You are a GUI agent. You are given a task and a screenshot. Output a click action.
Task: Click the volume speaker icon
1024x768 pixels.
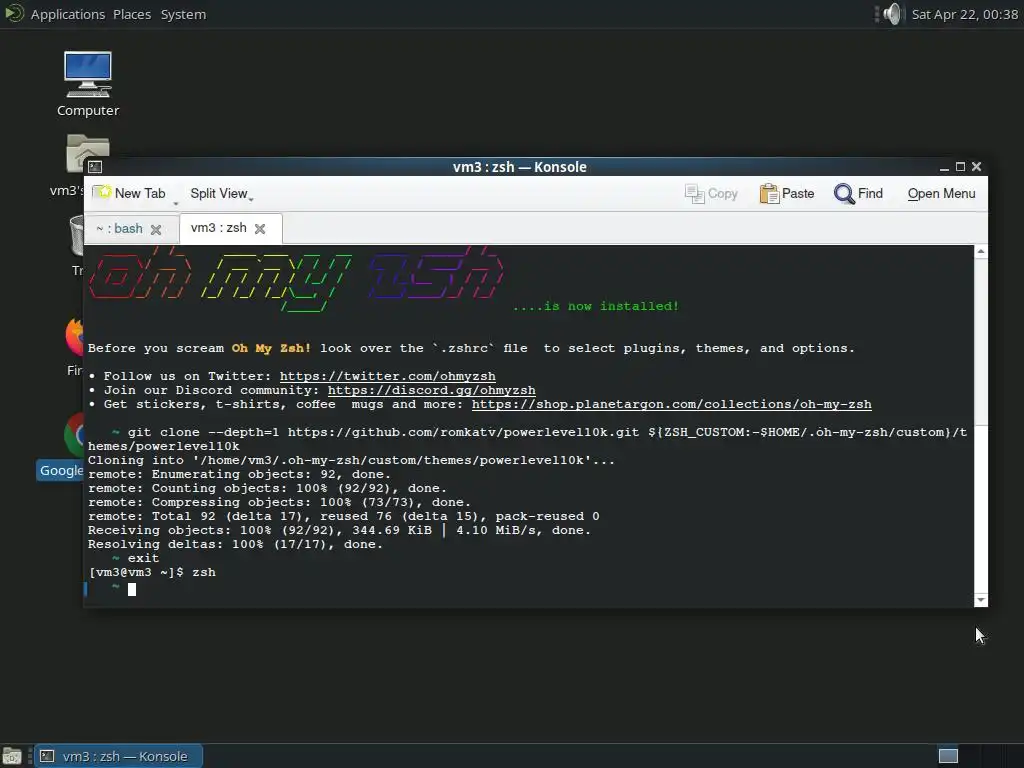point(892,14)
